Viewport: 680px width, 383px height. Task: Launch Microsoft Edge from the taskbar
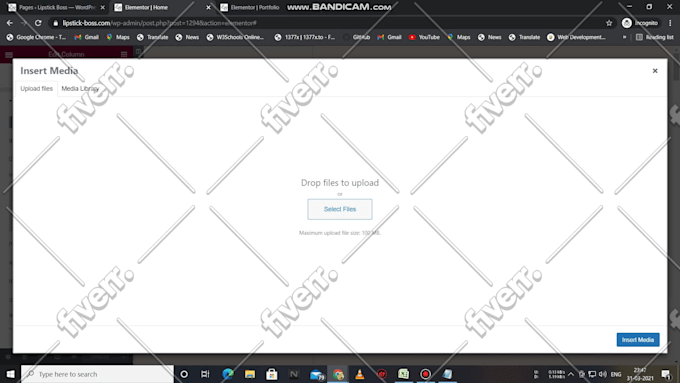point(228,374)
